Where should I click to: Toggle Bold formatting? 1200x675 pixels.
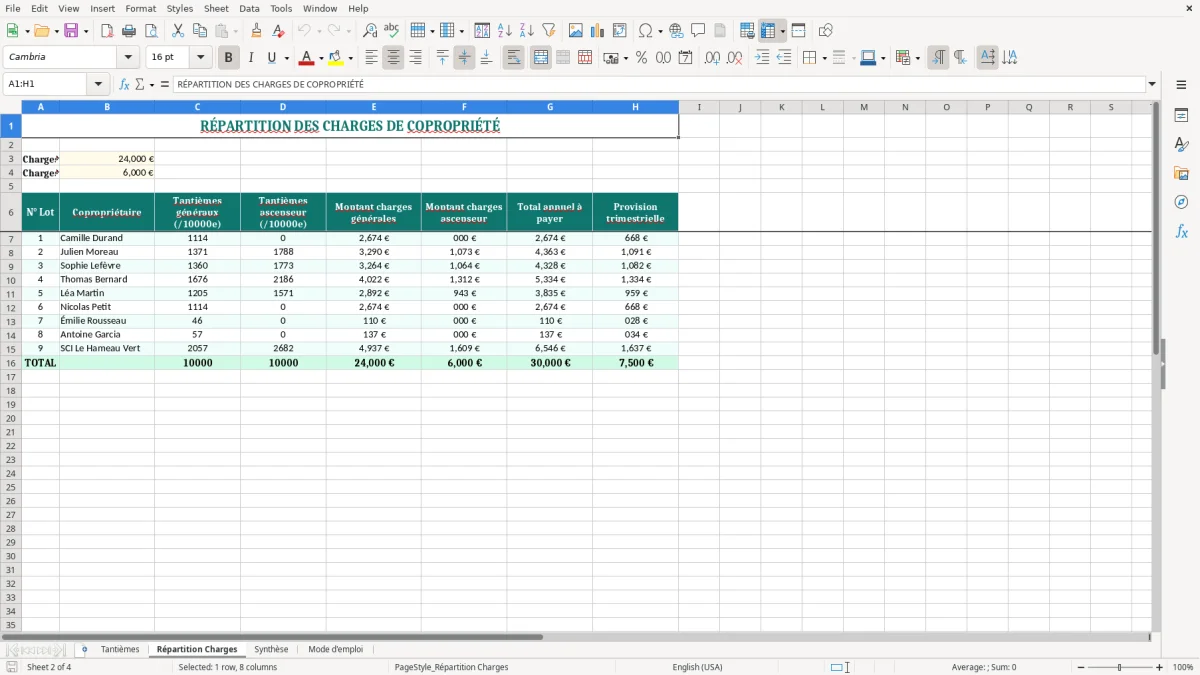(x=228, y=58)
